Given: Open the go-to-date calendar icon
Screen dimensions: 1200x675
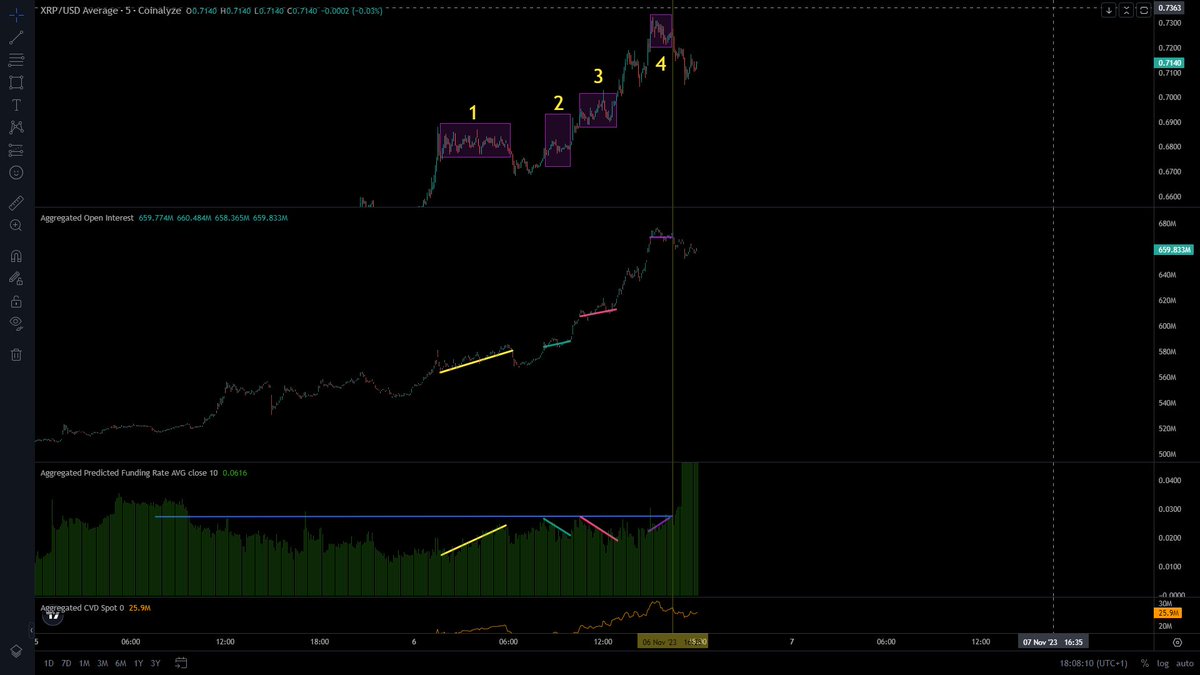Looking at the screenshot, I should click(181, 662).
